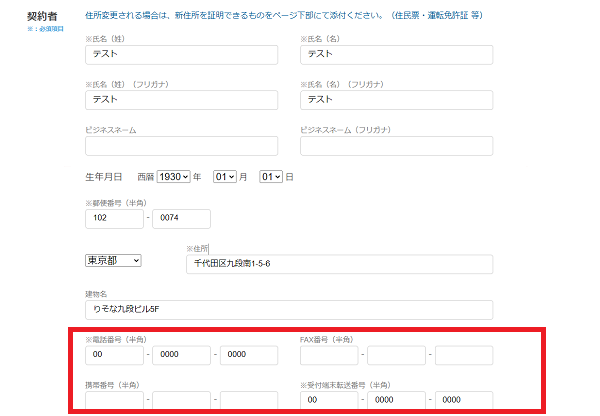Click the ビジネスネーム（フリガナ） input field
The width and height of the screenshot is (600, 416).
click(396, 146)
